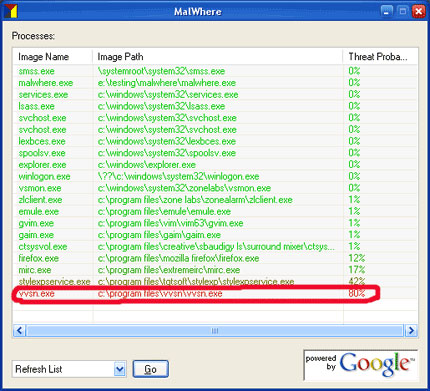Viewport: 430px width, 391px height.
Task: Select the gaim.exe process row
Action: (215, 235)
